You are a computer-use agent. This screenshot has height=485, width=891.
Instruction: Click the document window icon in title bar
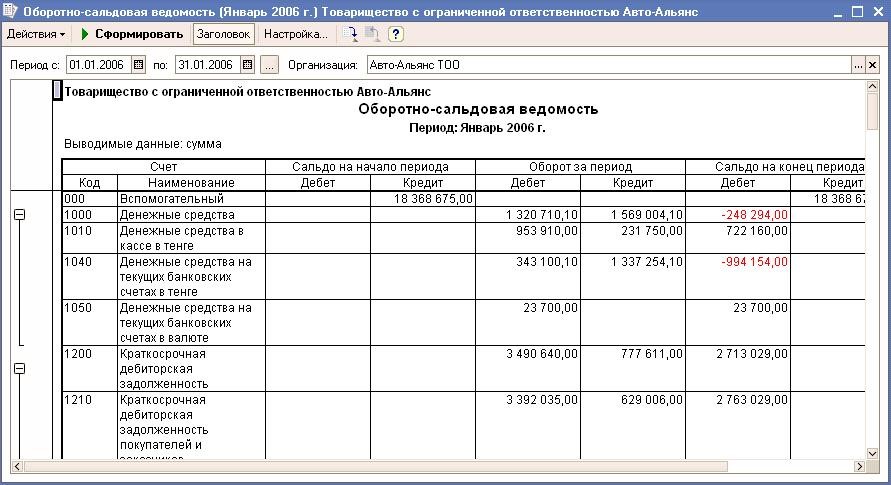point(10,11)
